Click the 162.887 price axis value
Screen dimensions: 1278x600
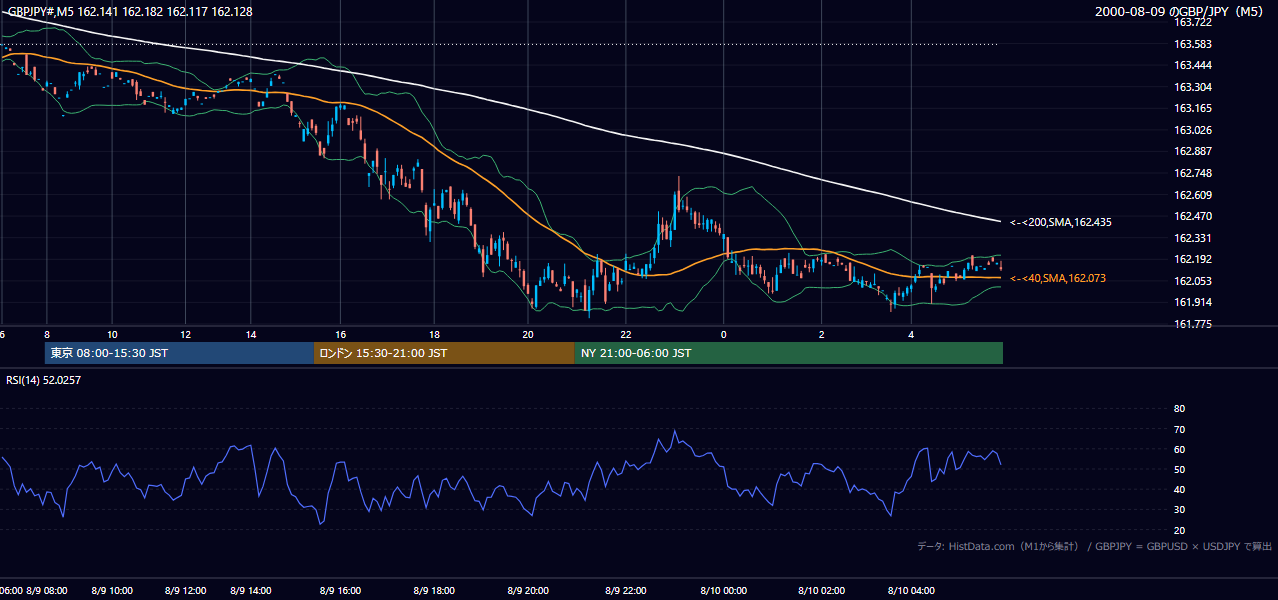1192,152
